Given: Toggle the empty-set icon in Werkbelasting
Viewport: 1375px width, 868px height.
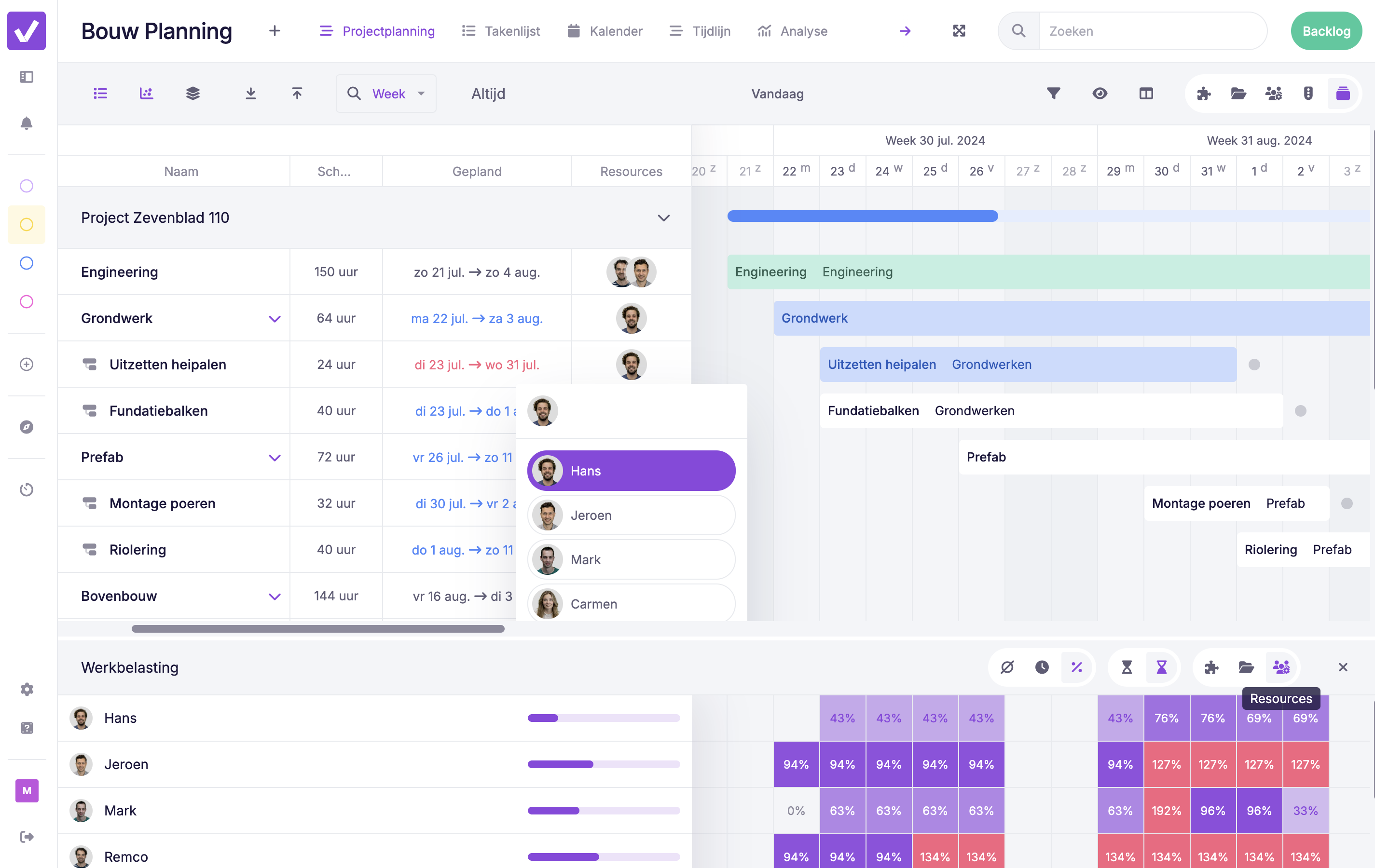Looking at the screenshot, I should (x=1007, y=667).
